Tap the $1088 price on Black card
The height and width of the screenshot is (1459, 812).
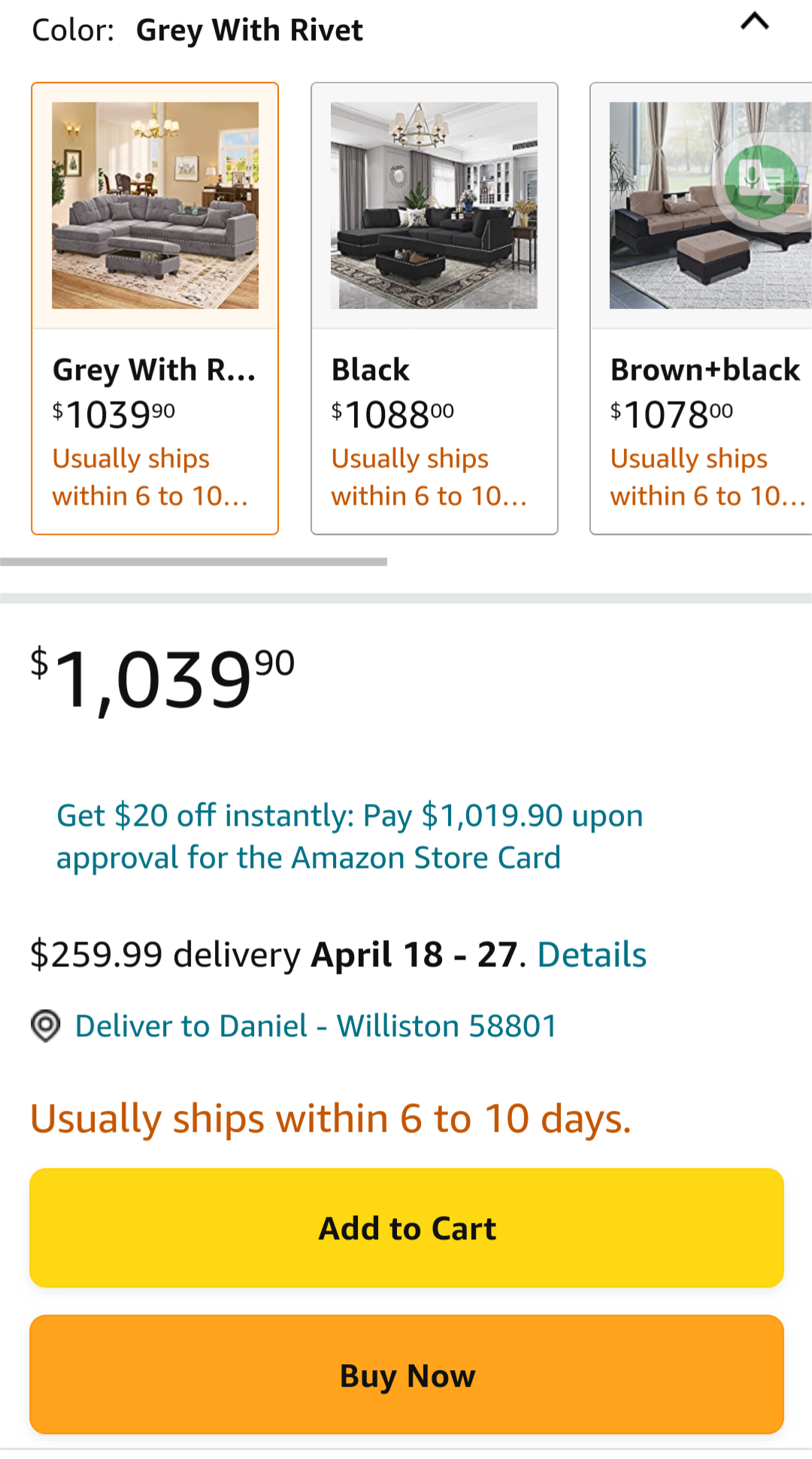pyautogui.click(x=392, y=414)
